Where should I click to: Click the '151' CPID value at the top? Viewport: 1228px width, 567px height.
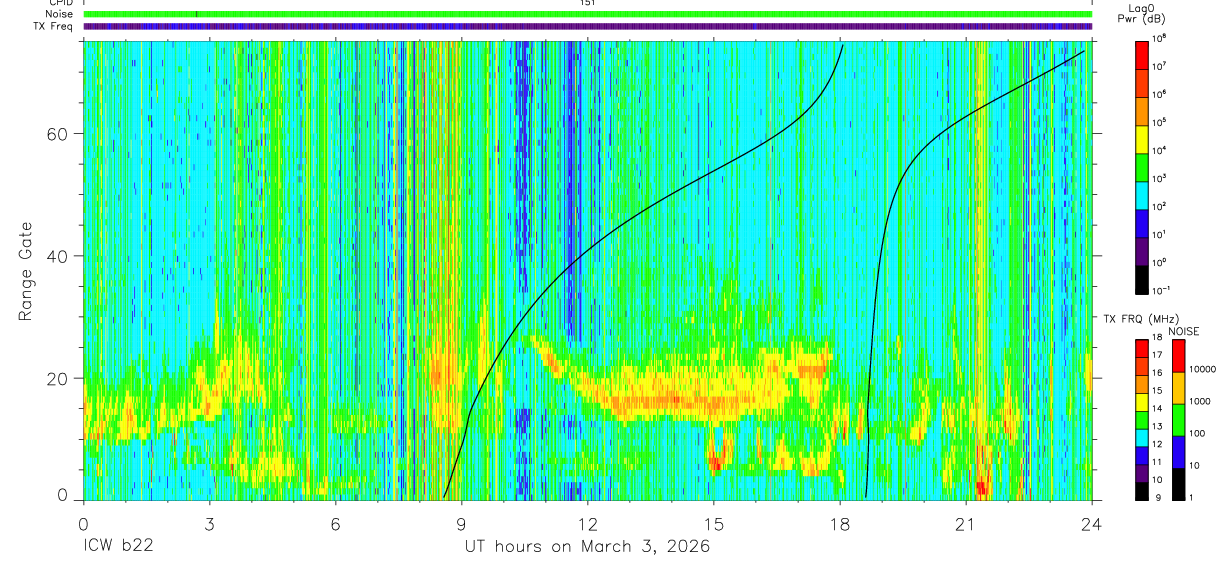(588, 3)
